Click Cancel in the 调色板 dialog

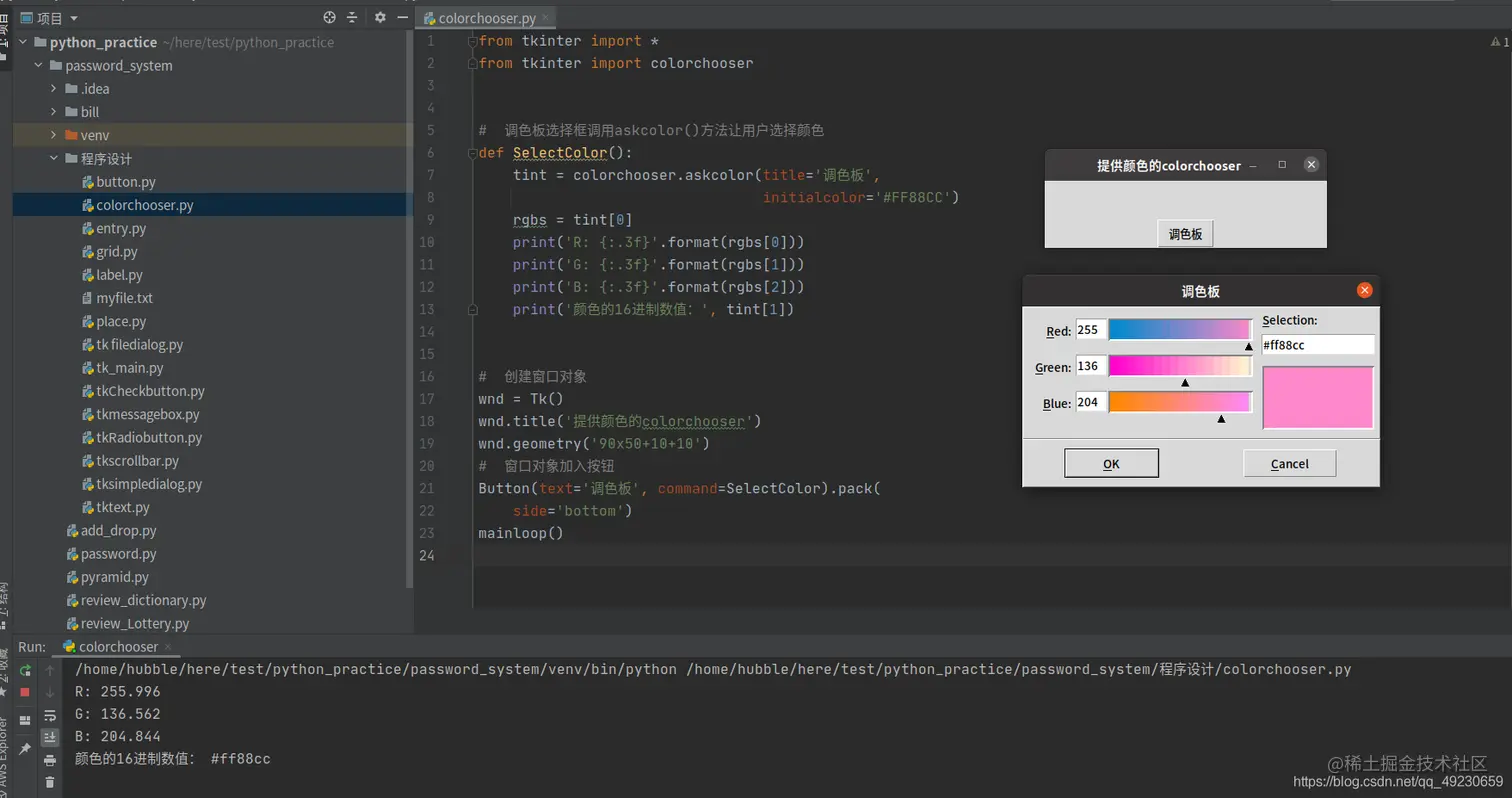(x=1289, y=463)
